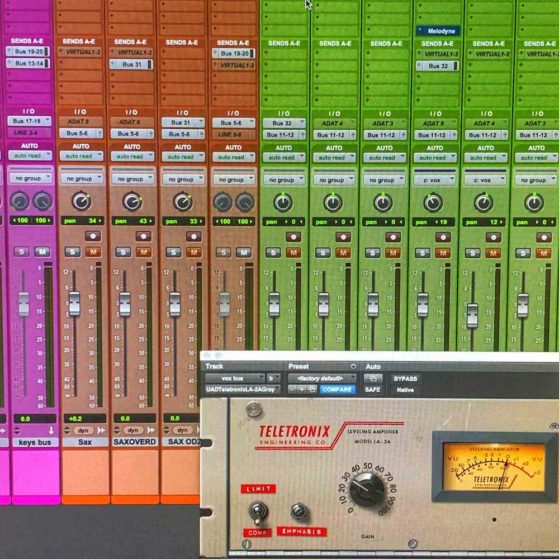Click the up-down arrows icon on Sax track
559x559 pixels.
pyautogui.click(x=67, y=431)
